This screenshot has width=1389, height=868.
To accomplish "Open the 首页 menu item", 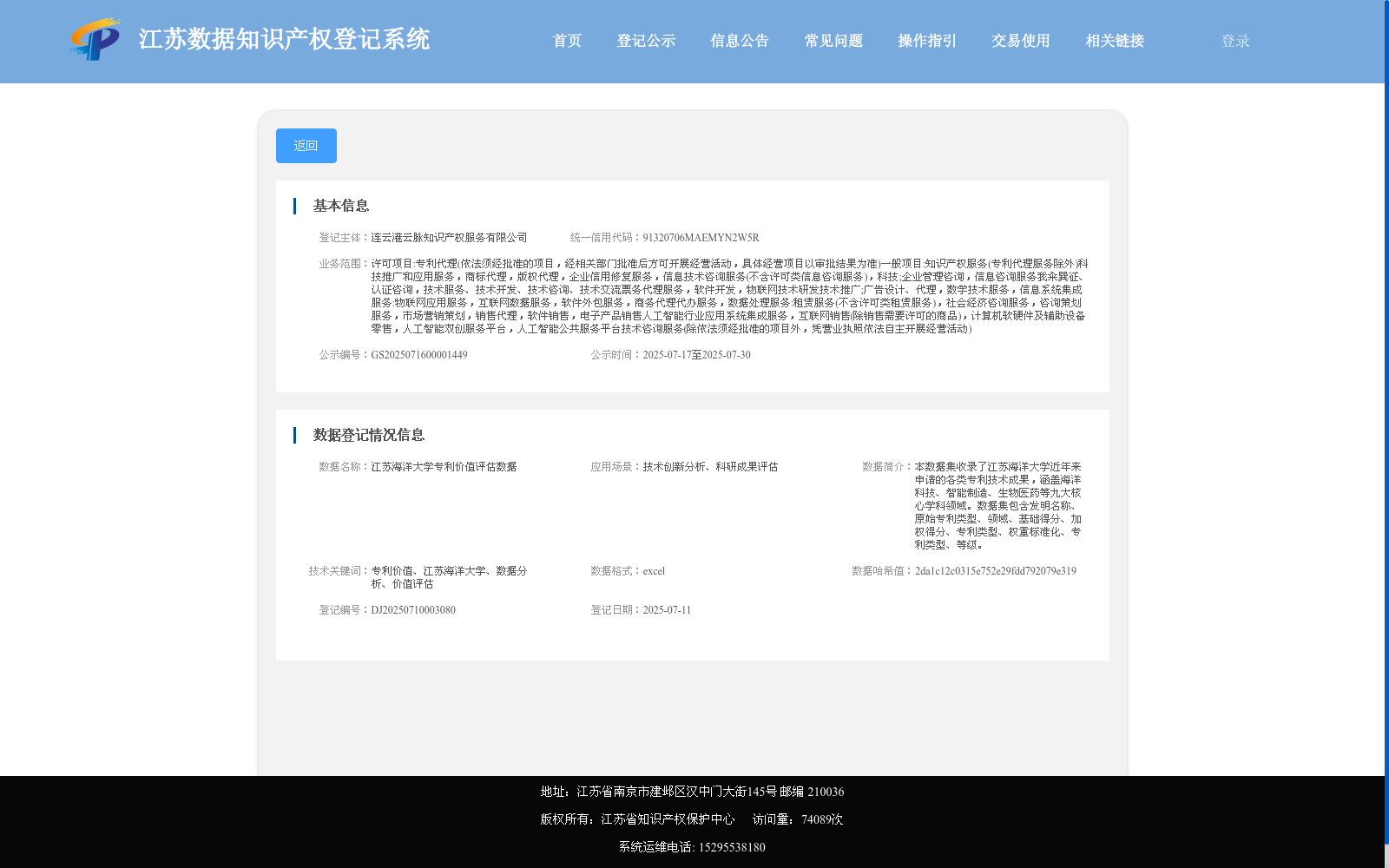I will pyautogui.click(x=567, y=41).
